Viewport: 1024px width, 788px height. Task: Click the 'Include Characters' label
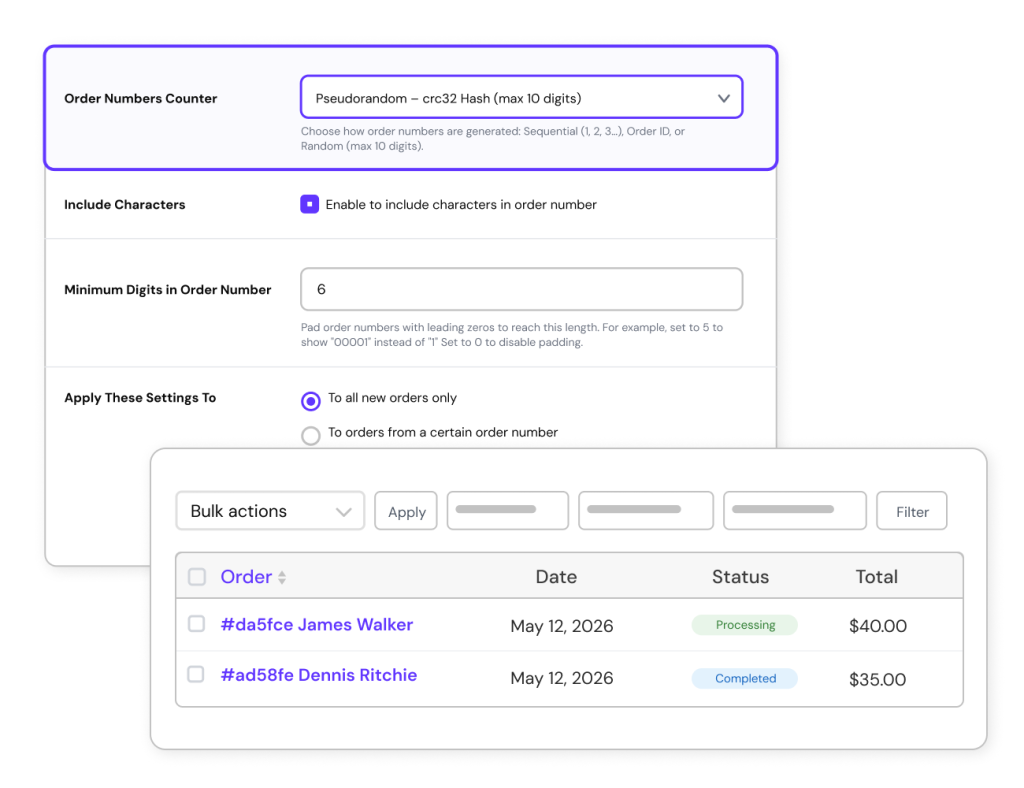click(x=125, y=204)
